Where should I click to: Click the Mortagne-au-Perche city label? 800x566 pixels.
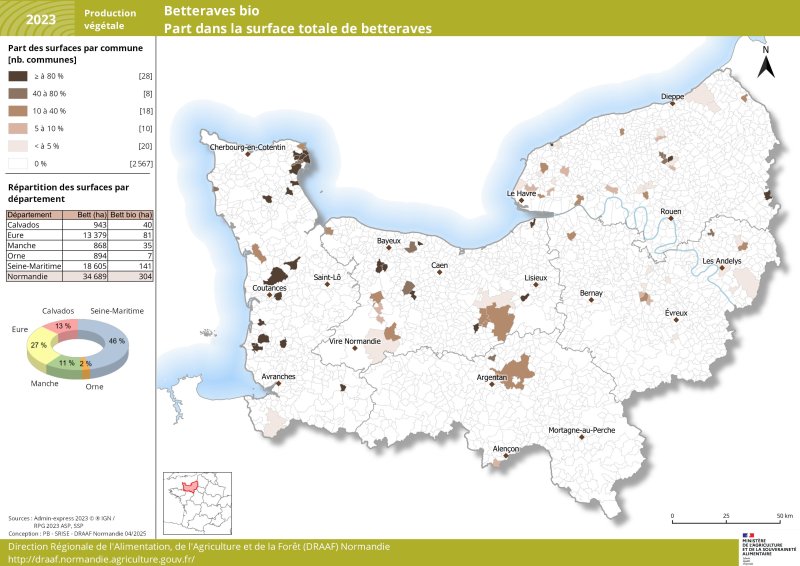(x=582, y=430)
